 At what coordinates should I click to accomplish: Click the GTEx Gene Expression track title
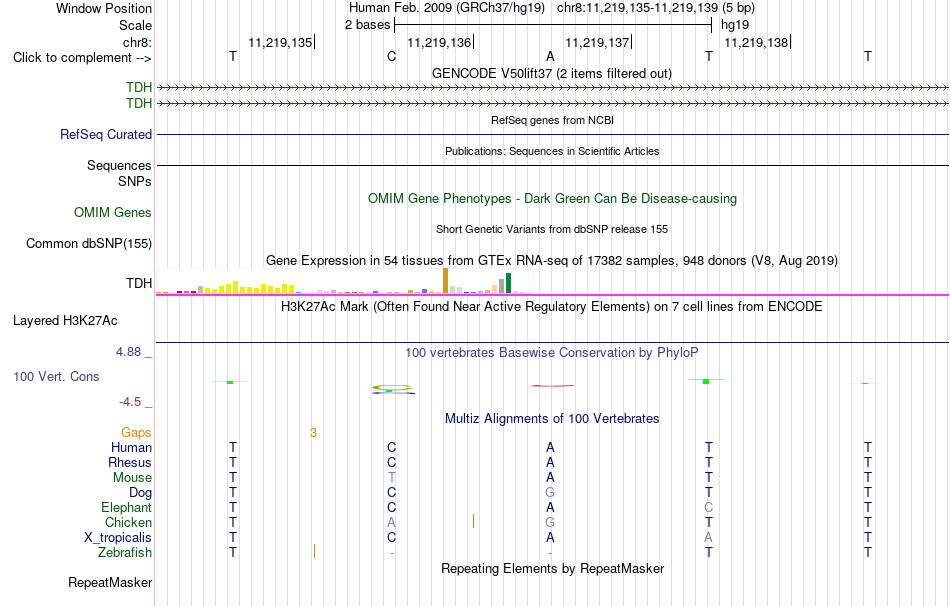click(552, 261)
